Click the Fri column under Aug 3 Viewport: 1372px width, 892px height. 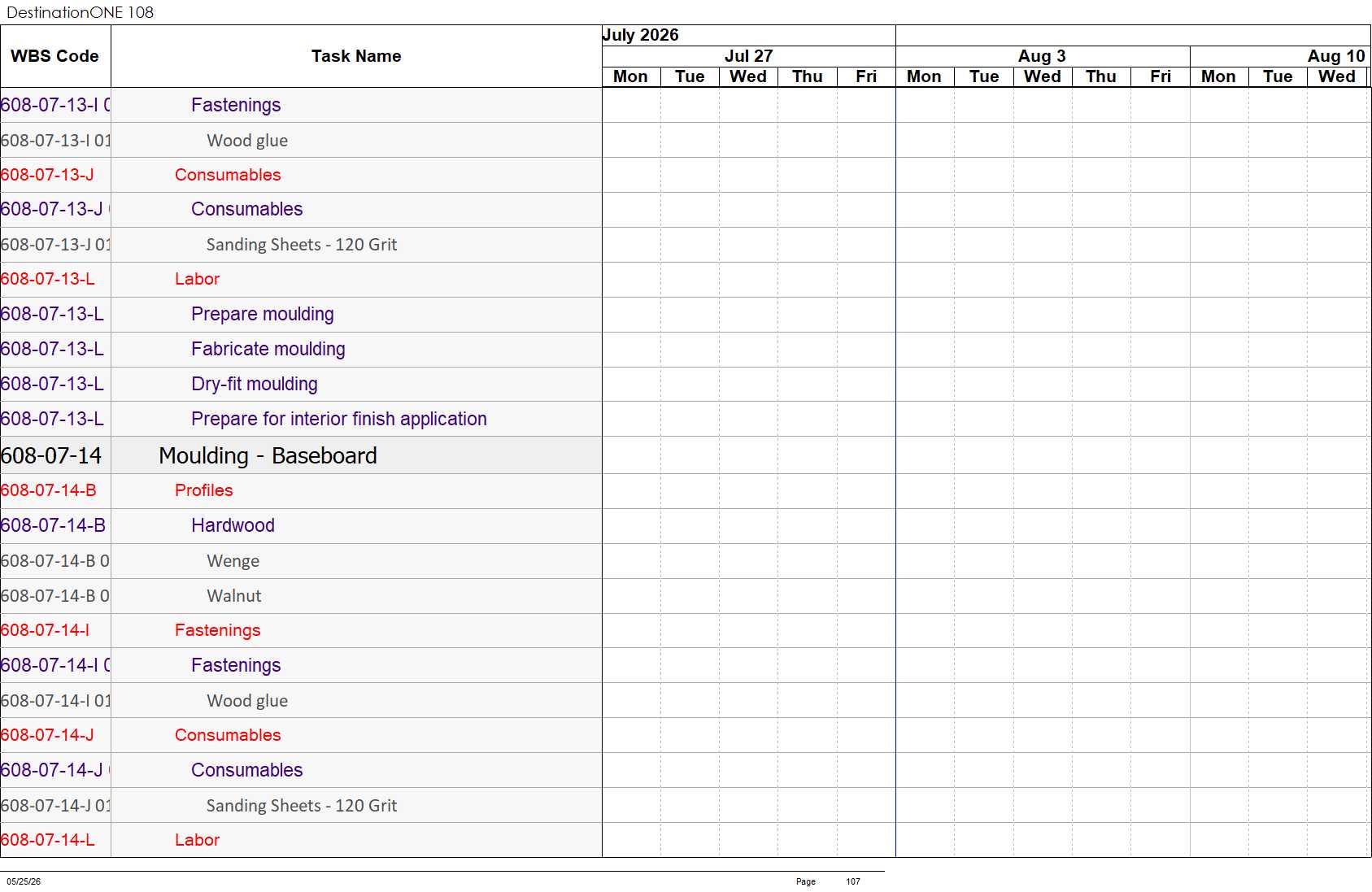click(x=1160, y=76)
